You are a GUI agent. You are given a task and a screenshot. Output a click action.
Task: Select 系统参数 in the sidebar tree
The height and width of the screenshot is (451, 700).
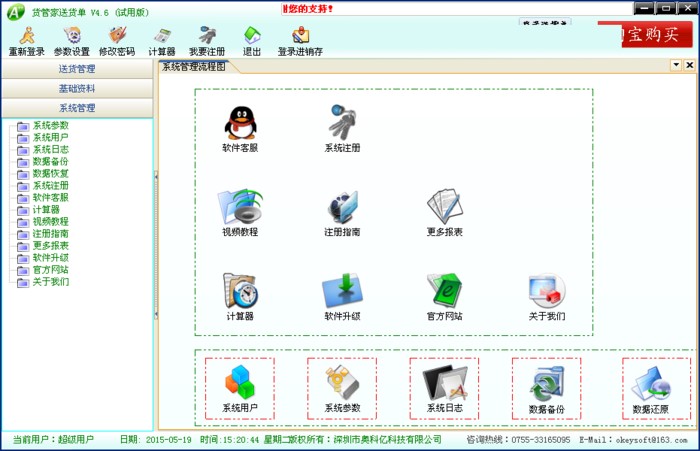(50, 125)
